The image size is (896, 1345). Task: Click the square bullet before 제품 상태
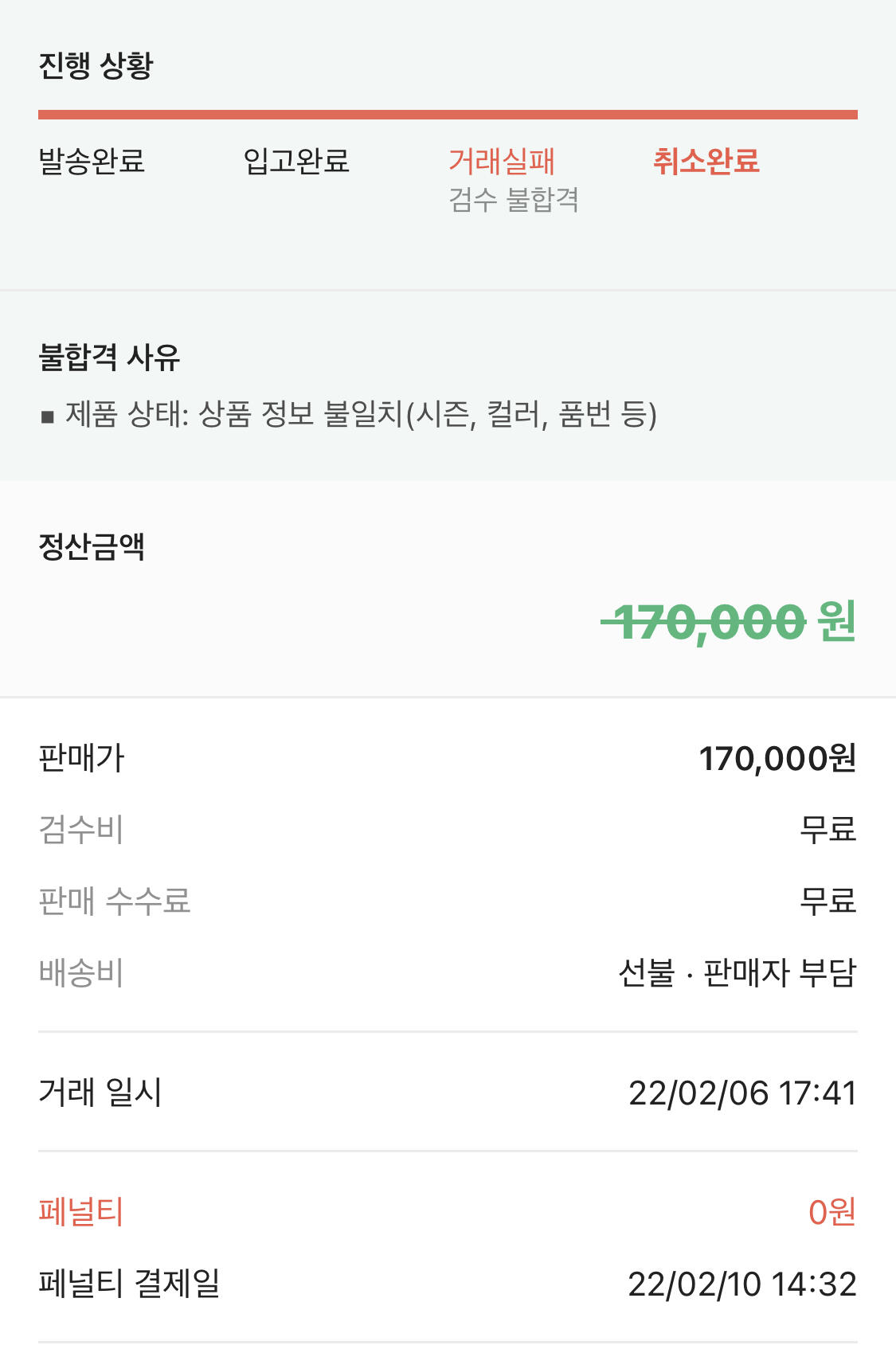click(48, 416)
